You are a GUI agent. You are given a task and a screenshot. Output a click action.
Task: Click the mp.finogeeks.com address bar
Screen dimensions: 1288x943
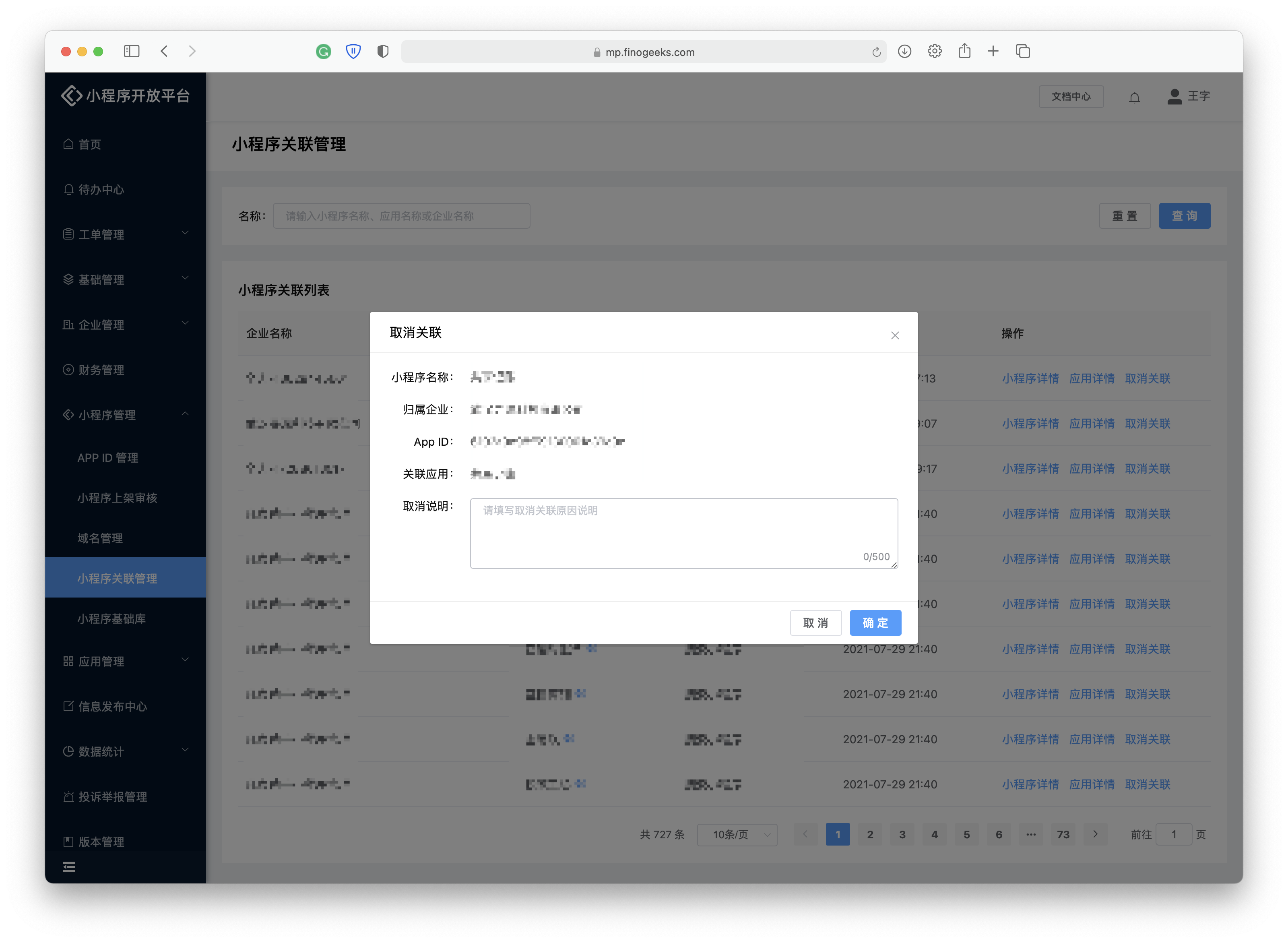[x=643, y=52]
